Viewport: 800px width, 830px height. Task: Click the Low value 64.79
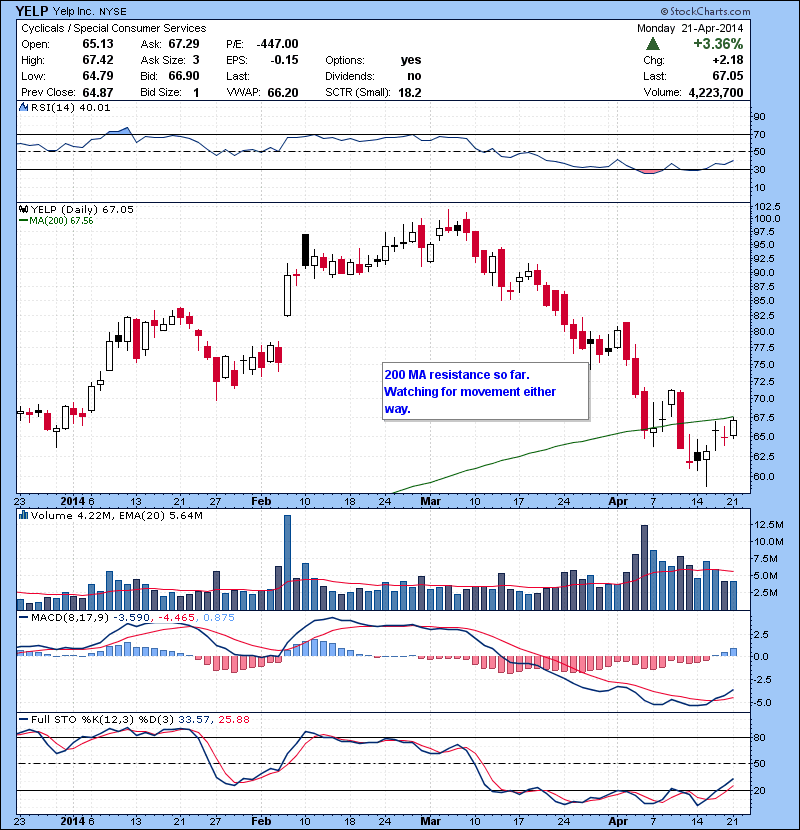pos(97,76)
